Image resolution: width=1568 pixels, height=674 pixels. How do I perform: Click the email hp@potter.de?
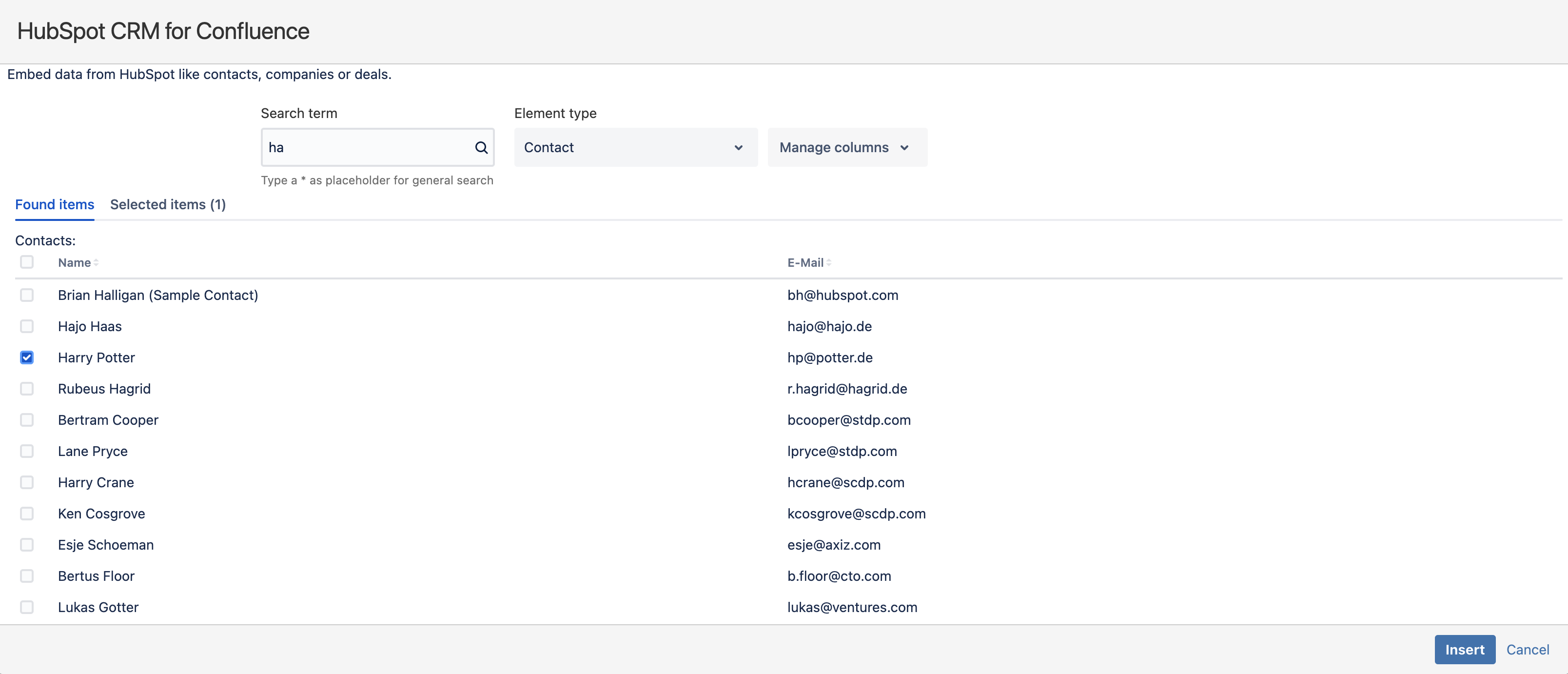[830, 357]
